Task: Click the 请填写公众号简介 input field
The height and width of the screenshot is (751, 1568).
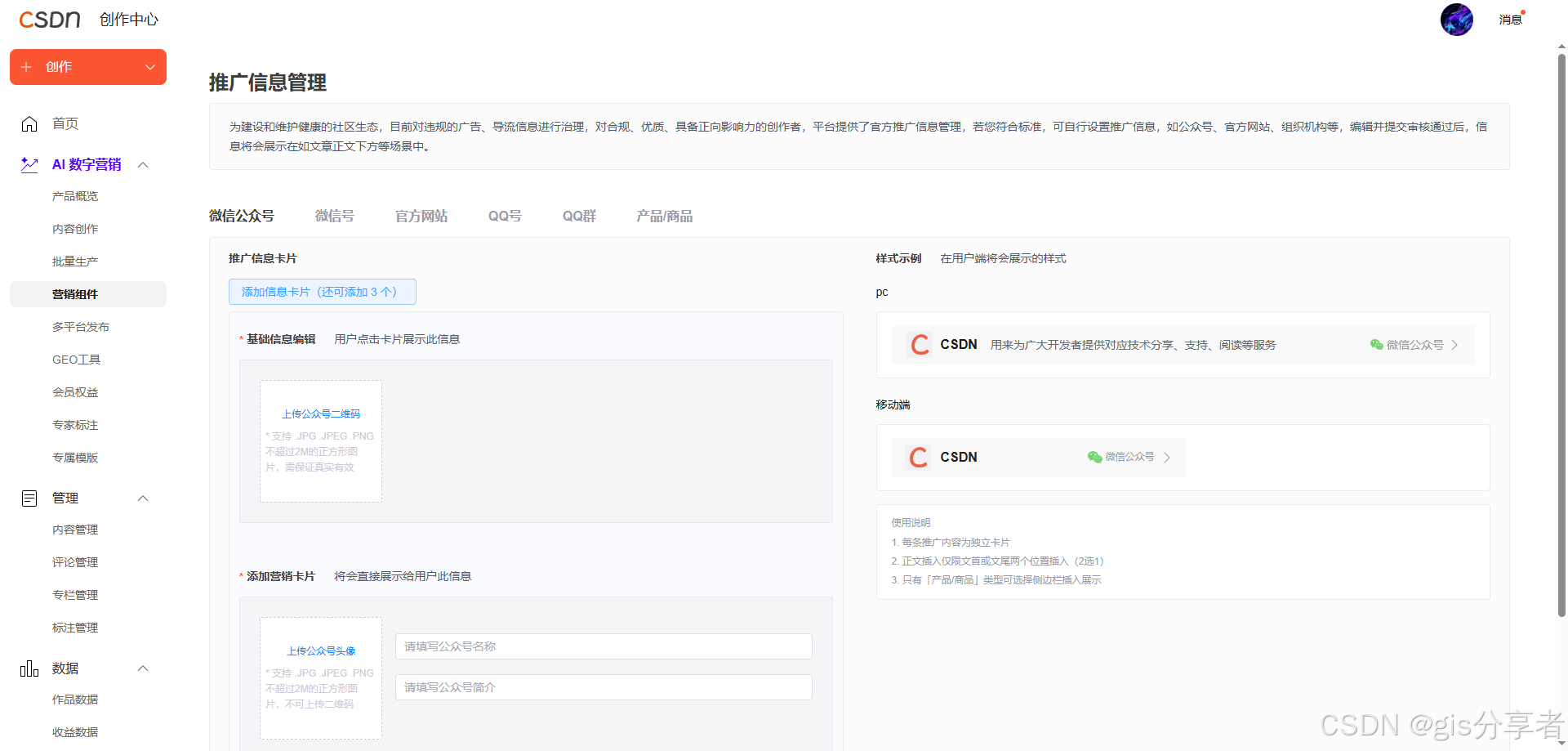Action: pos(604,687)
